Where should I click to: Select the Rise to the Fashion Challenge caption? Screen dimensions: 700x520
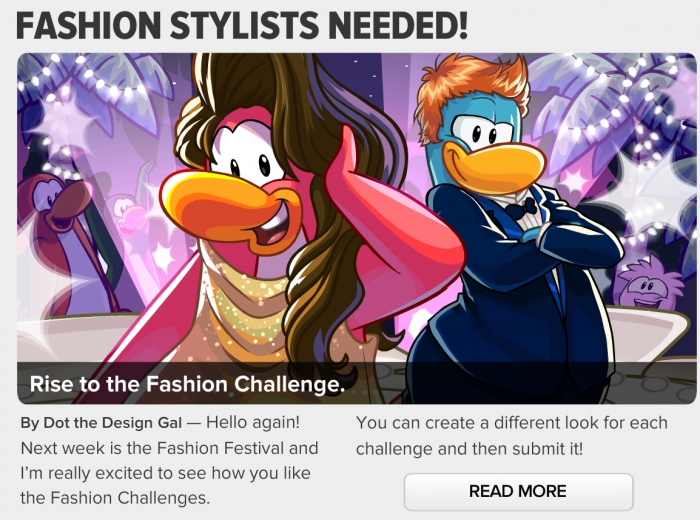[187, 384]
